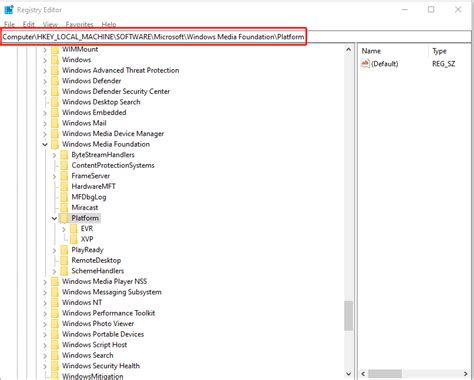This screenshot has width=474, height=380.
Task: Select the ContentProtectionSystems folder icon
Action: 64,166
